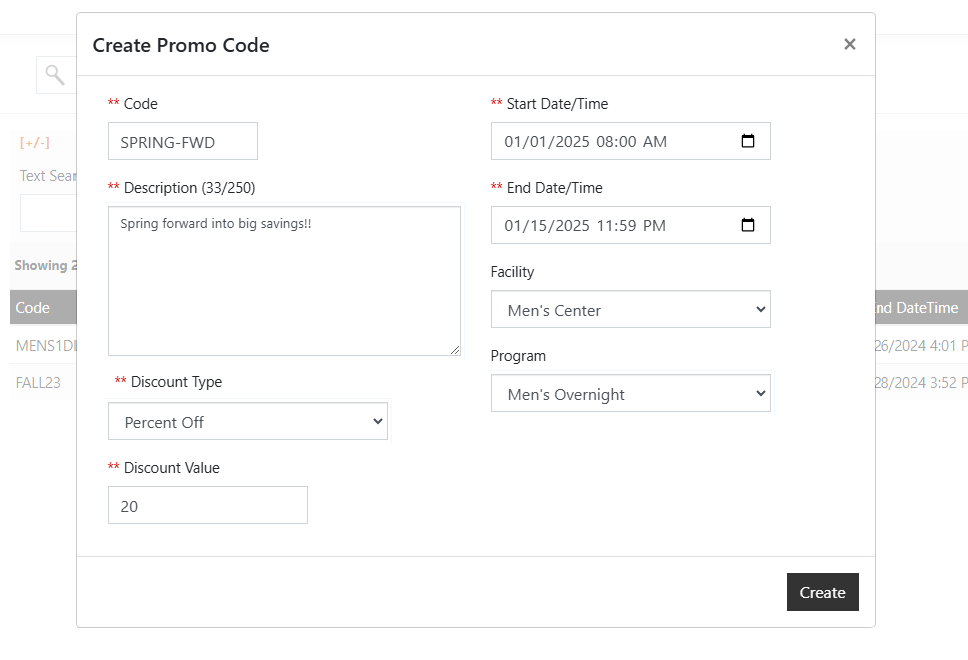Click inside the Description text area
This screenshot has width=968, height=660.
(283, 280)
